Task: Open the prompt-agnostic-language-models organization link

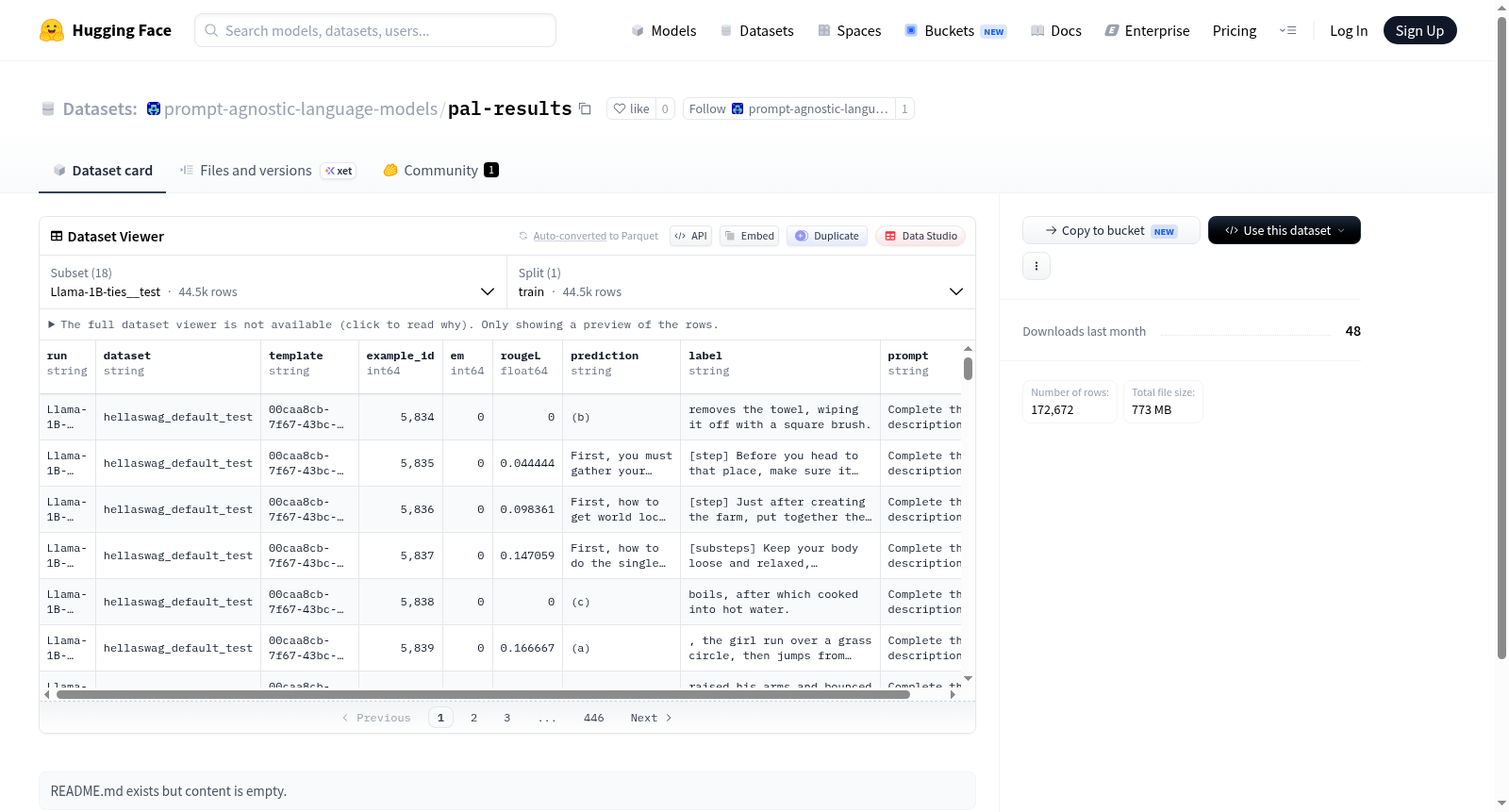Action: (x=301, y=108)
